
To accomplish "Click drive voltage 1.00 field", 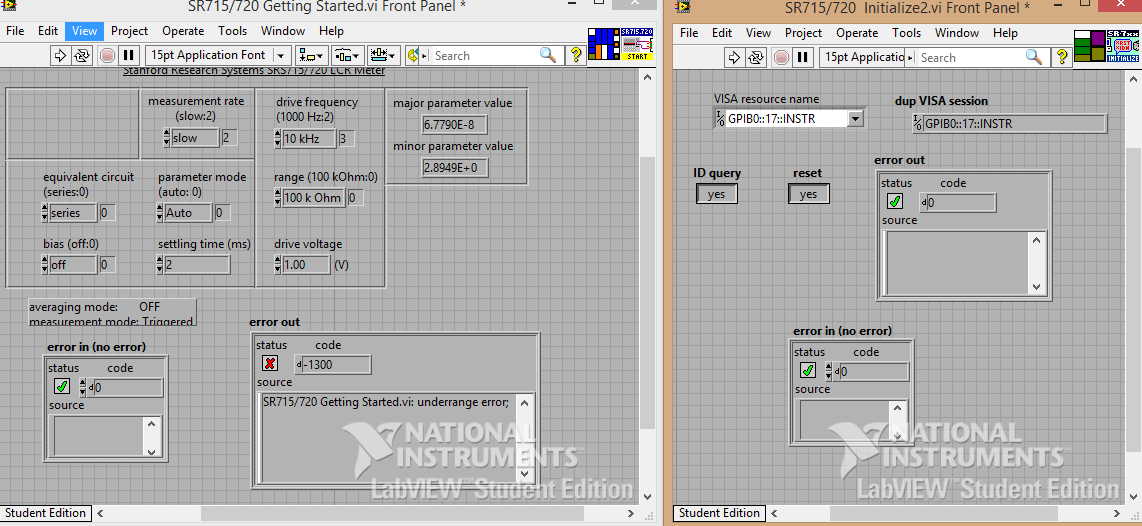I will coord(306,264).
